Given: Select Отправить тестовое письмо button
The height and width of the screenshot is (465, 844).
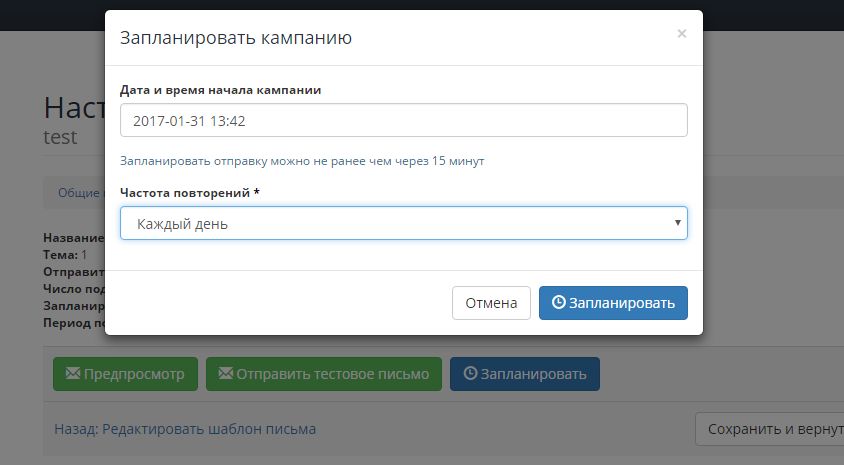Looking at the screenshot, I should pyautogui.click(x=324, y=374).
